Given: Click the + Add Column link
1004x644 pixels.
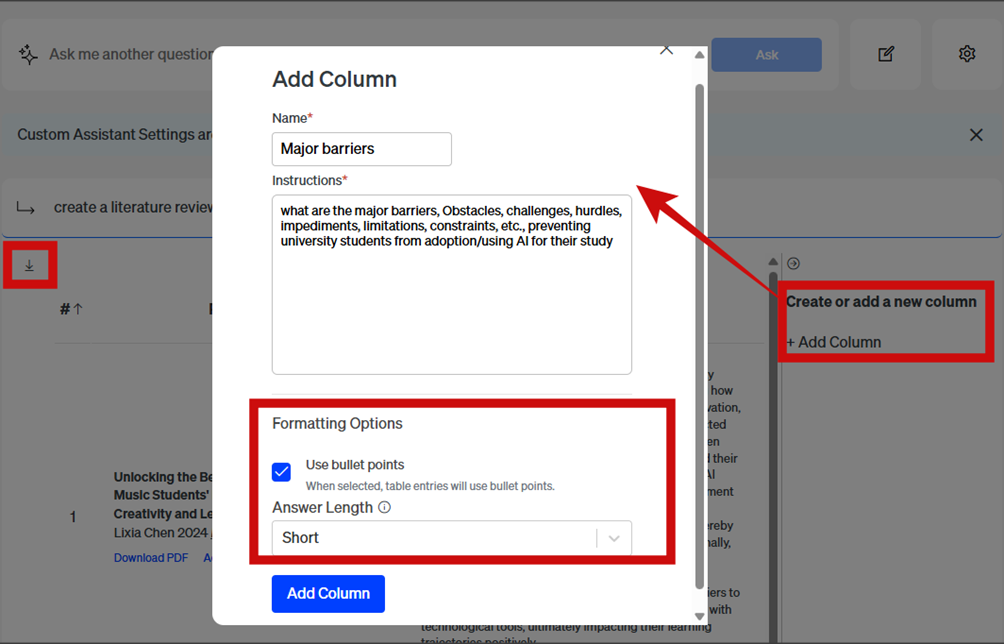Looking at the screenshot, I should tap(833, 342).
